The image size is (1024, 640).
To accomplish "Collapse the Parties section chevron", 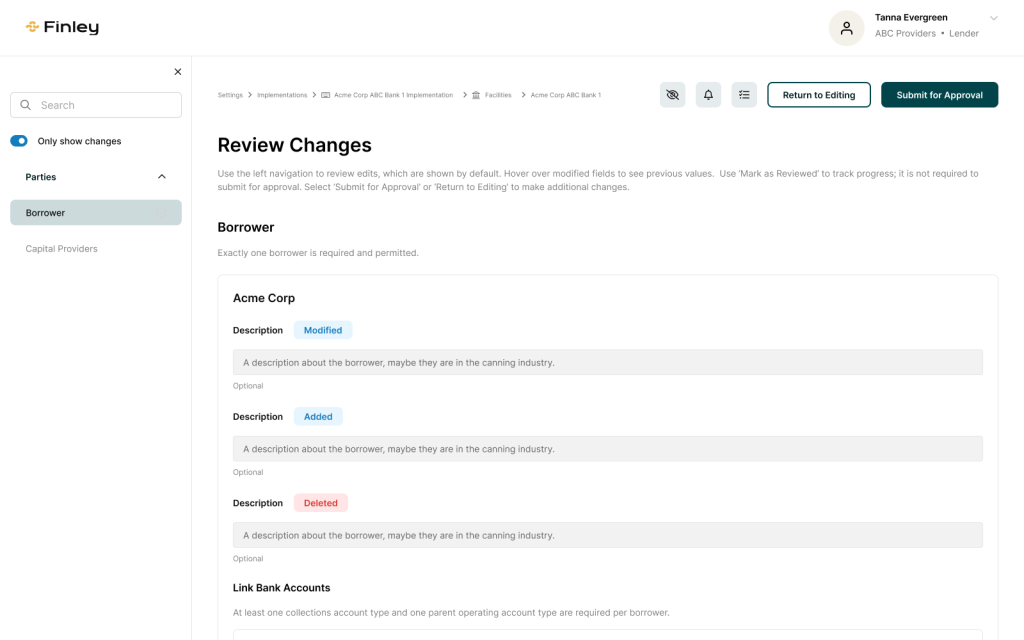I will pyautogui.click(x=162, y=177).
